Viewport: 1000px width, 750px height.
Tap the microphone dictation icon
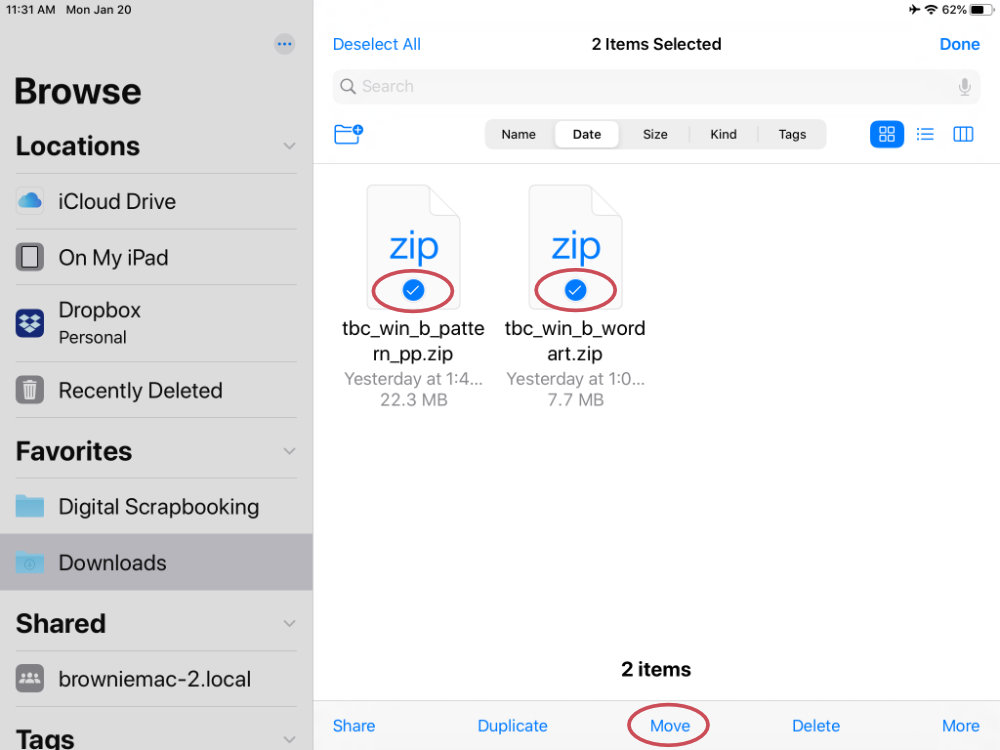964,86
